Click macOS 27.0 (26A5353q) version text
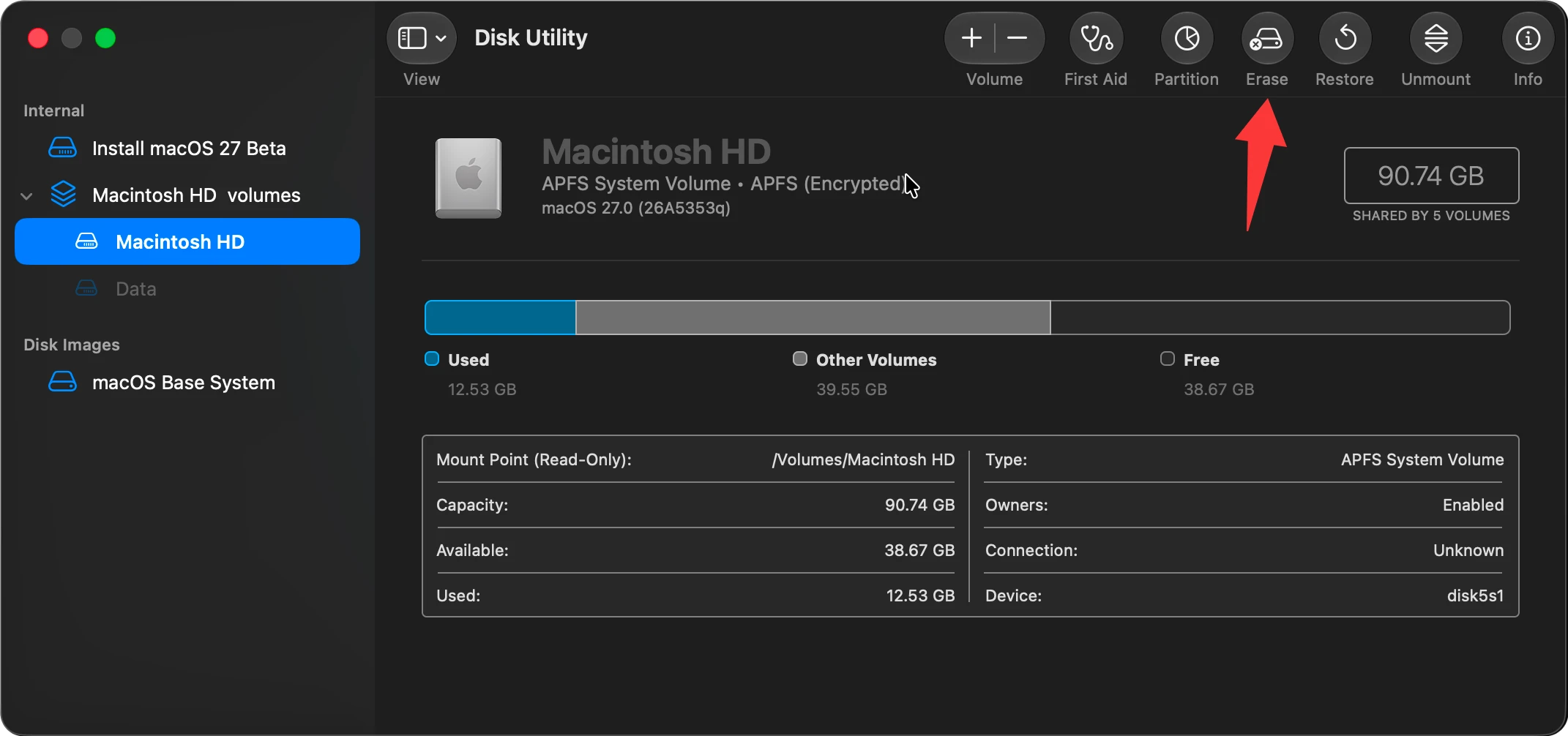The width and height of the screenshot is (1568, 736). coord(636,208)
